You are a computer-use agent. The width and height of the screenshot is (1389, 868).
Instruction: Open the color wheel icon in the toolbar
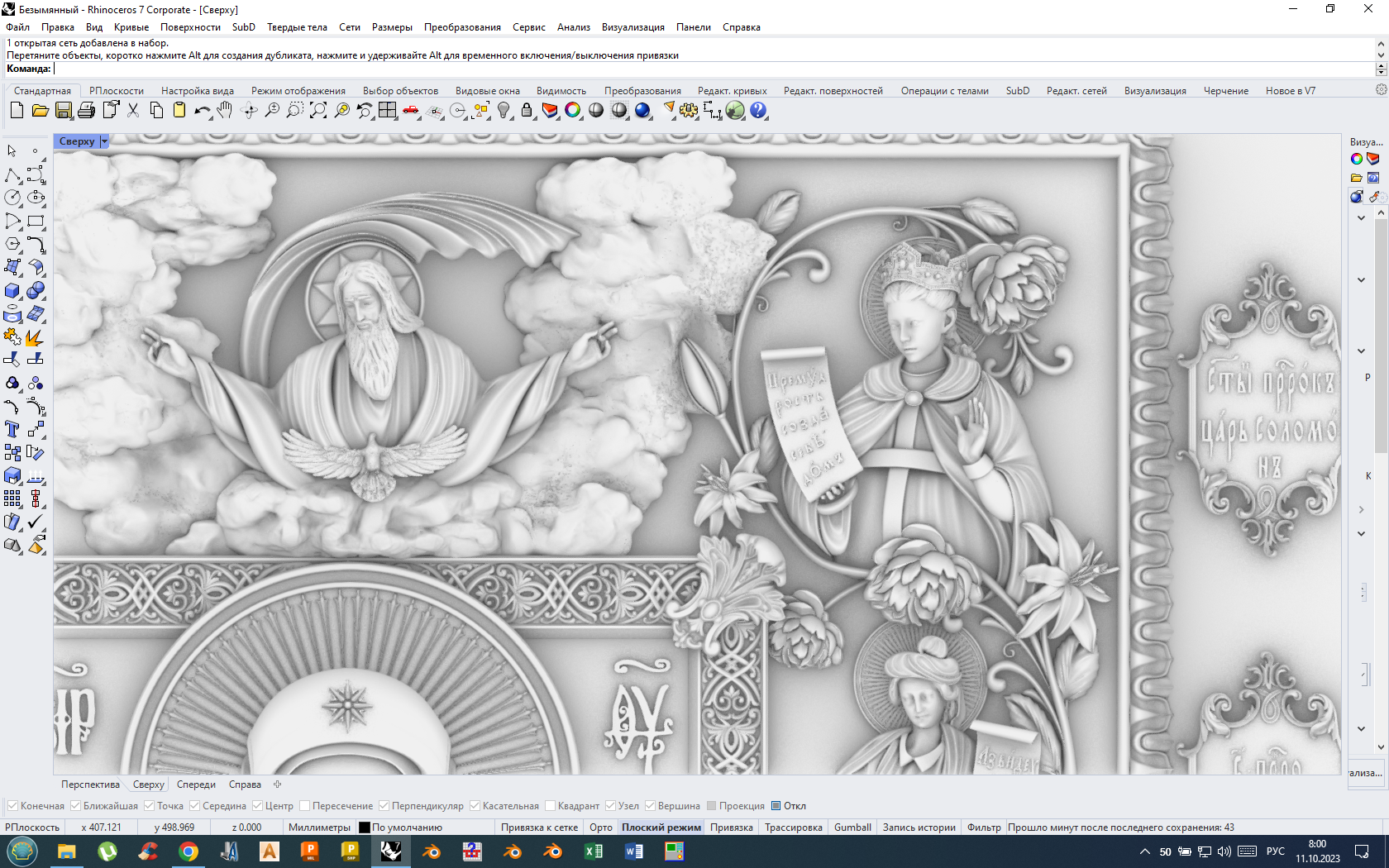pyautogui.click(x=573, y=110)
